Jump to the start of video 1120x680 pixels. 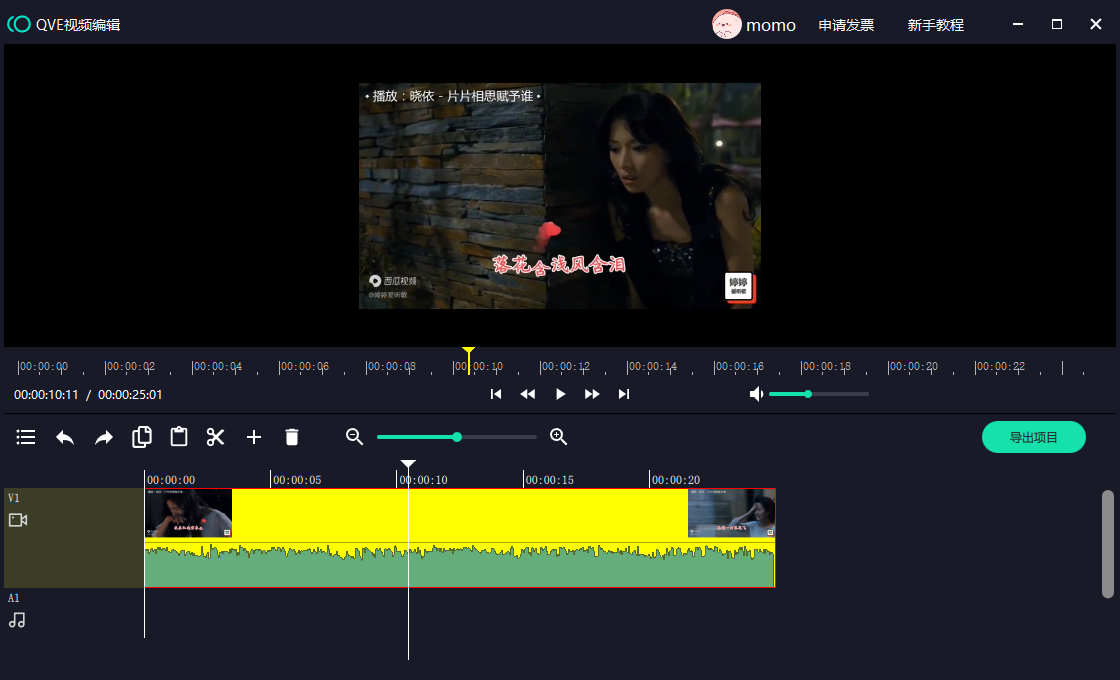click(496, 394)
